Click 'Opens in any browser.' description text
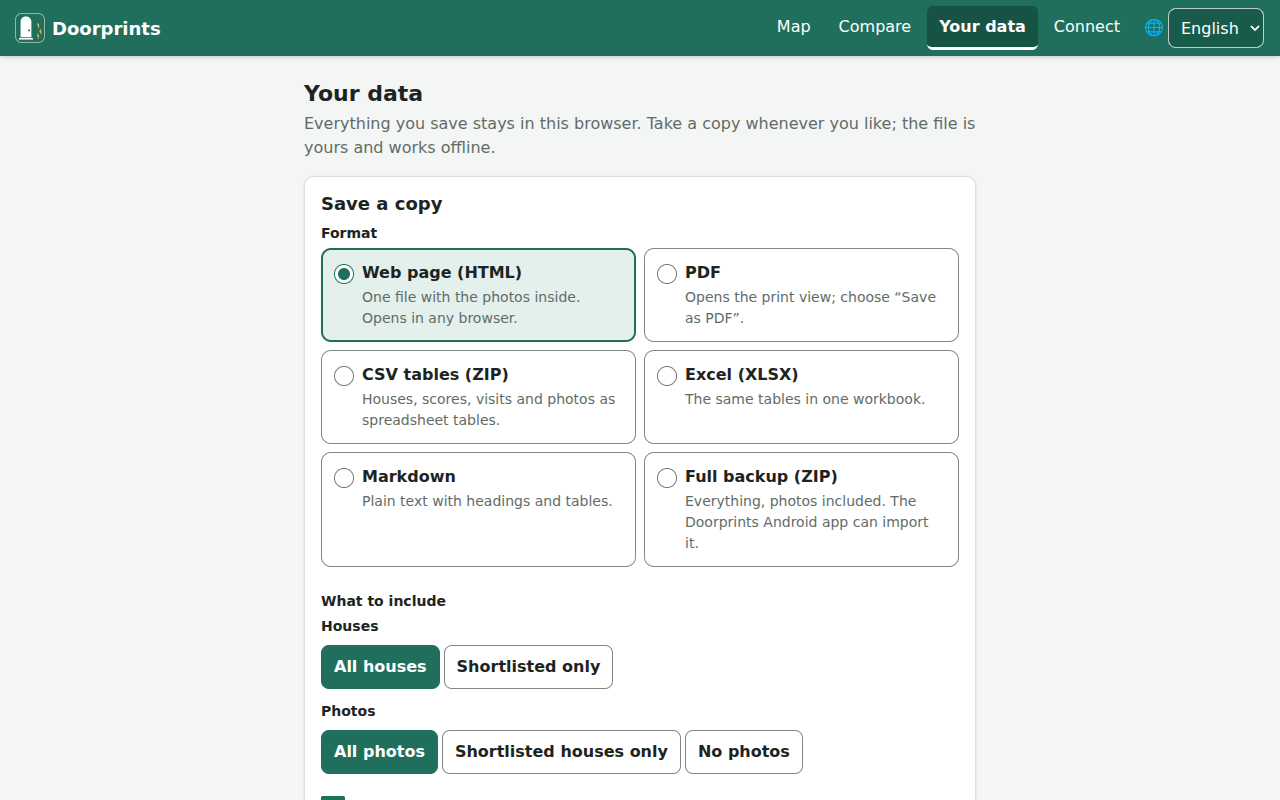This screenshot has height=800, width=1280. click(439, 318)
